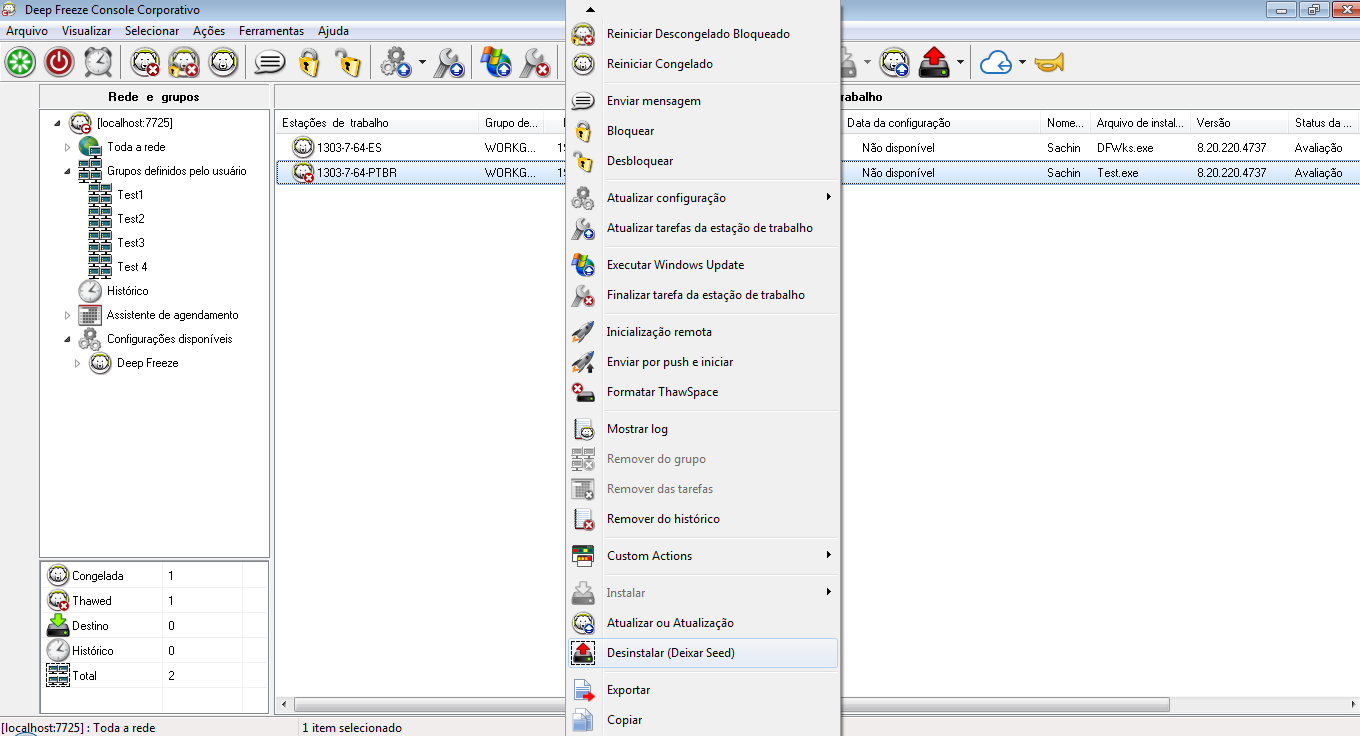Select Test 4 group in tree
1360x736 pixels.
pos(132,267)
